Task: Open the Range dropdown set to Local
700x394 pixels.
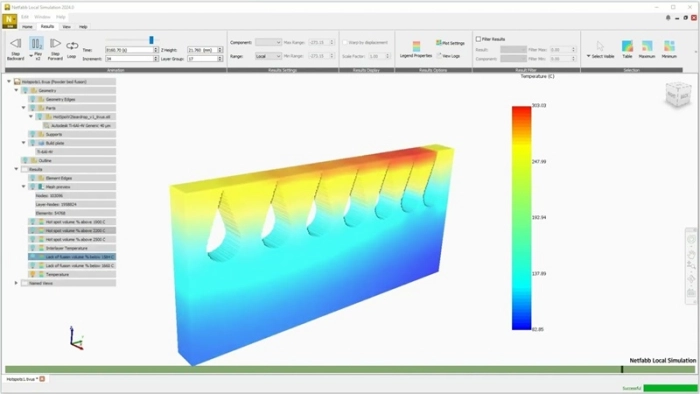Action: 268,56
